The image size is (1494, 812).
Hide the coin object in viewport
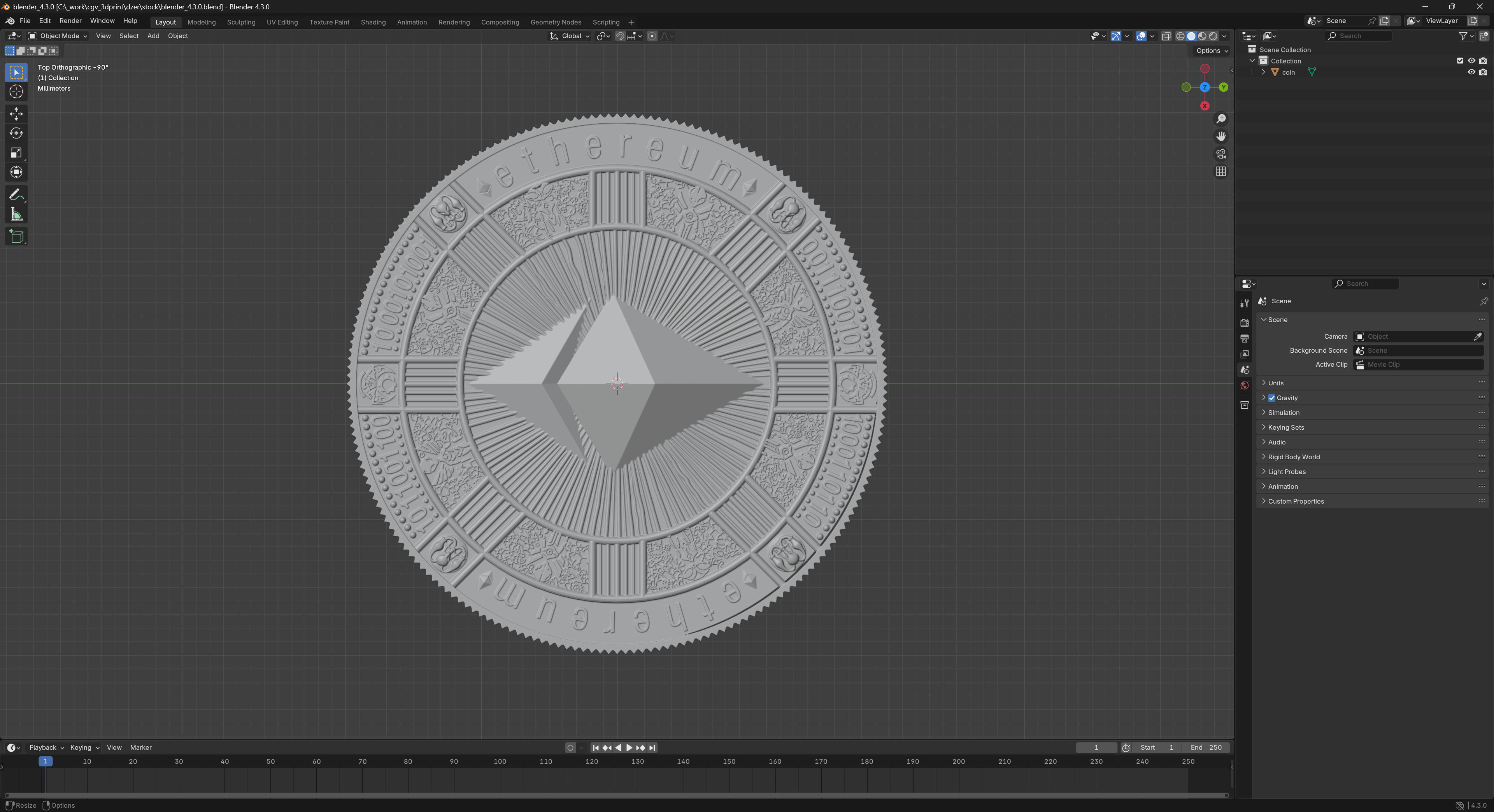[1471, 72]
